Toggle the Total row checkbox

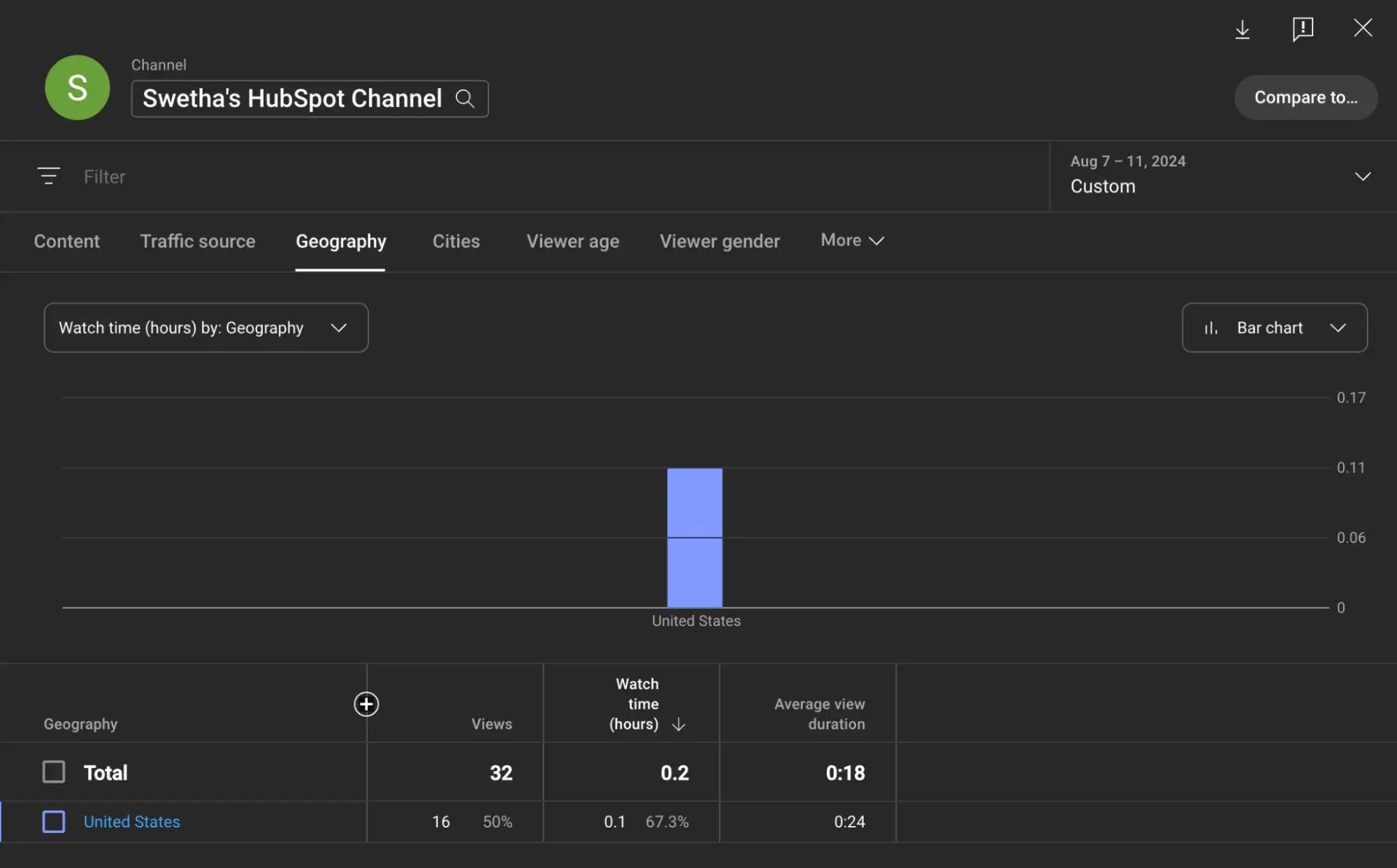tap(53, 771)
